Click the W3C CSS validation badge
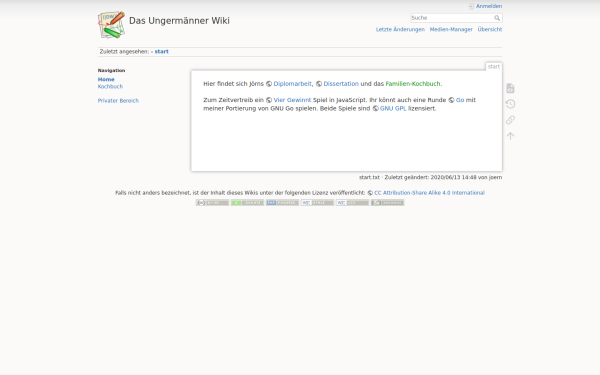This screenshot has width=600, height=375. tap(352, 202)
